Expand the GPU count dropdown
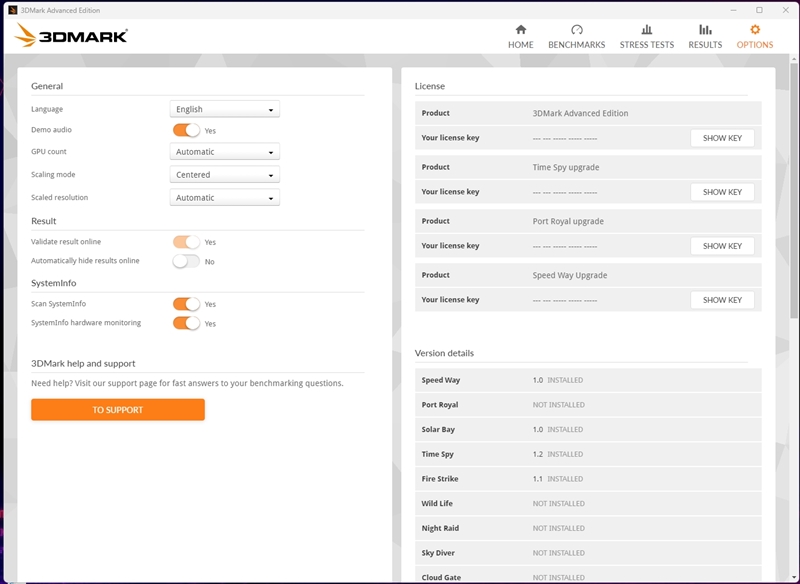The height and width of the screenshot is (584, 800). pos(224,152)
